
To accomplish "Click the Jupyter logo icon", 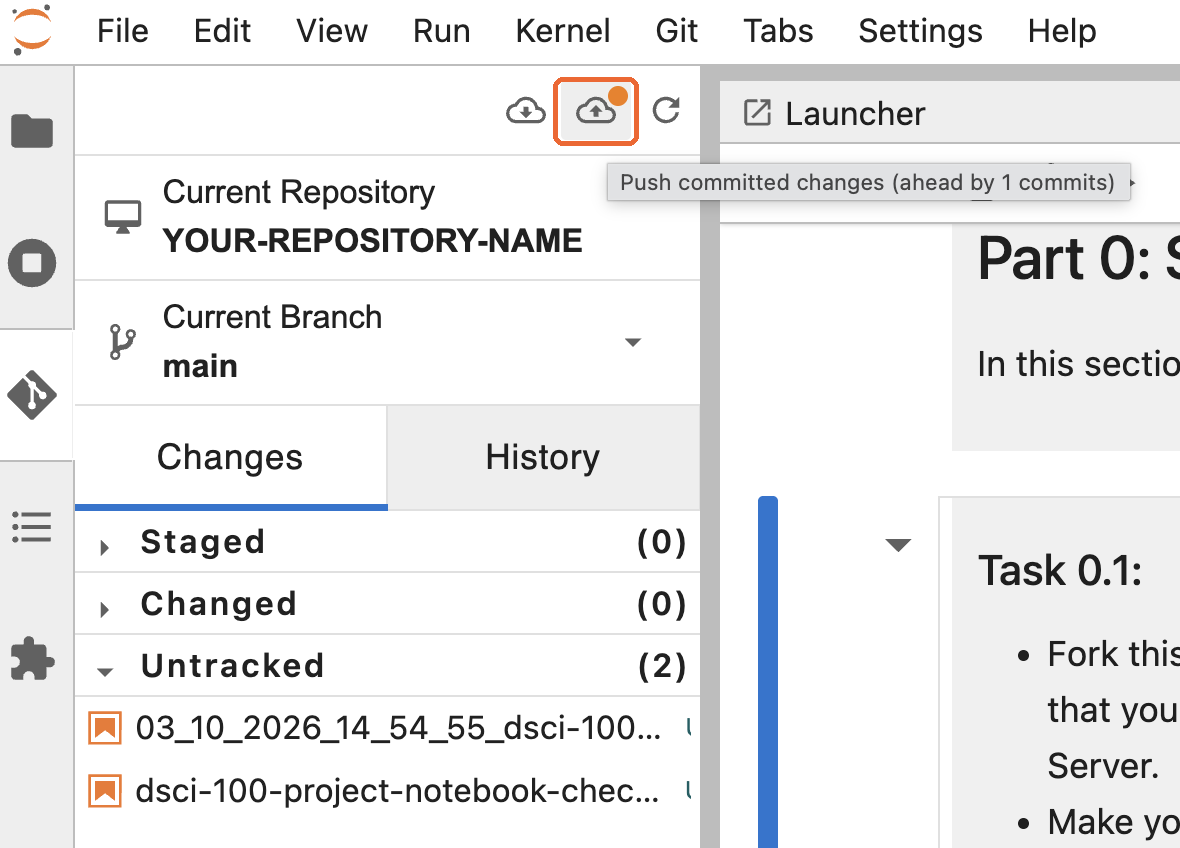I will [x=32, y=29].
